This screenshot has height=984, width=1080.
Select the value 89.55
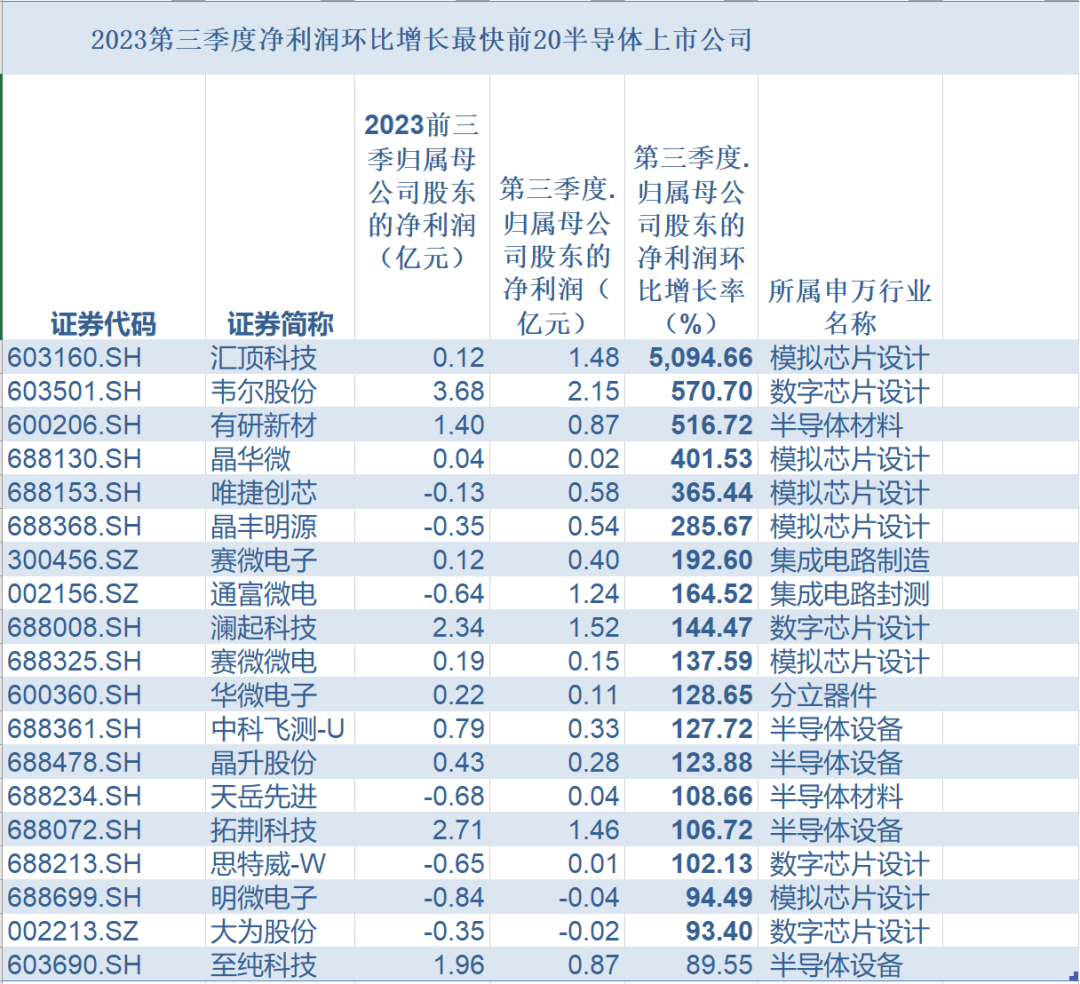(719, 965)
